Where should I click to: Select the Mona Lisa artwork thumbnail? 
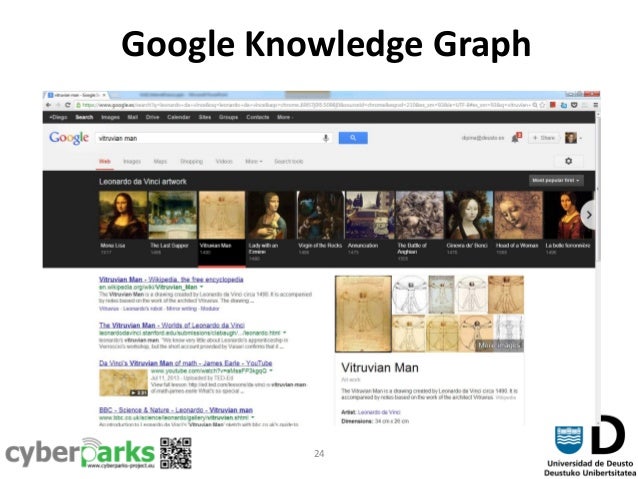(123, 215)
